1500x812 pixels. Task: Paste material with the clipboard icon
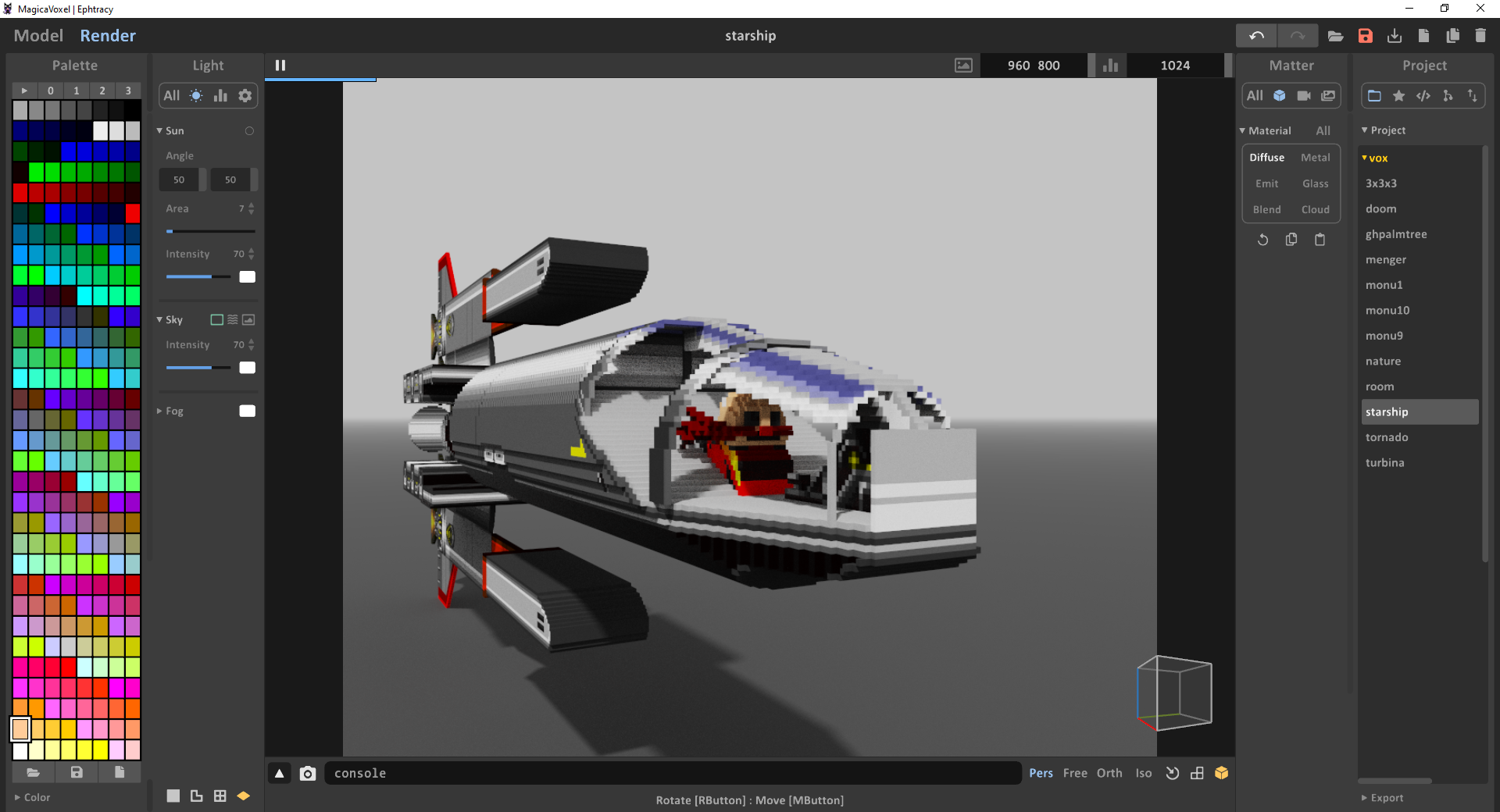click(x=1320, y=240)
